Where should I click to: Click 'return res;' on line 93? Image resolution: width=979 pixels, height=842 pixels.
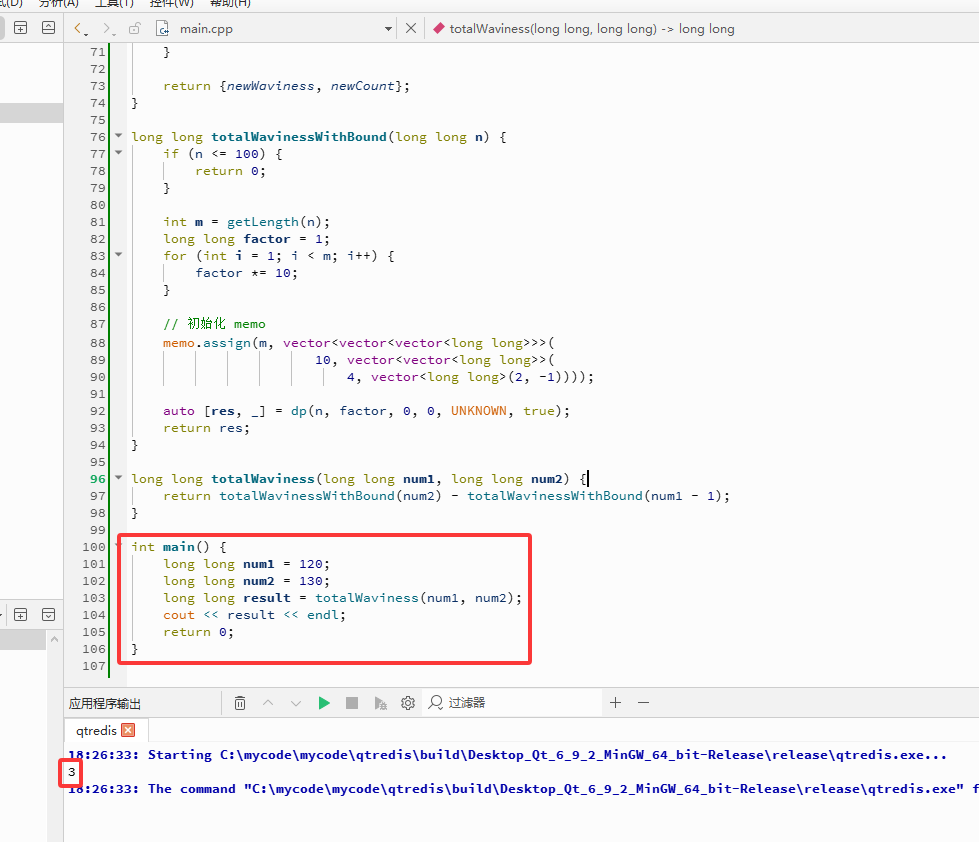pyautogui.click(x=207, y=428)
